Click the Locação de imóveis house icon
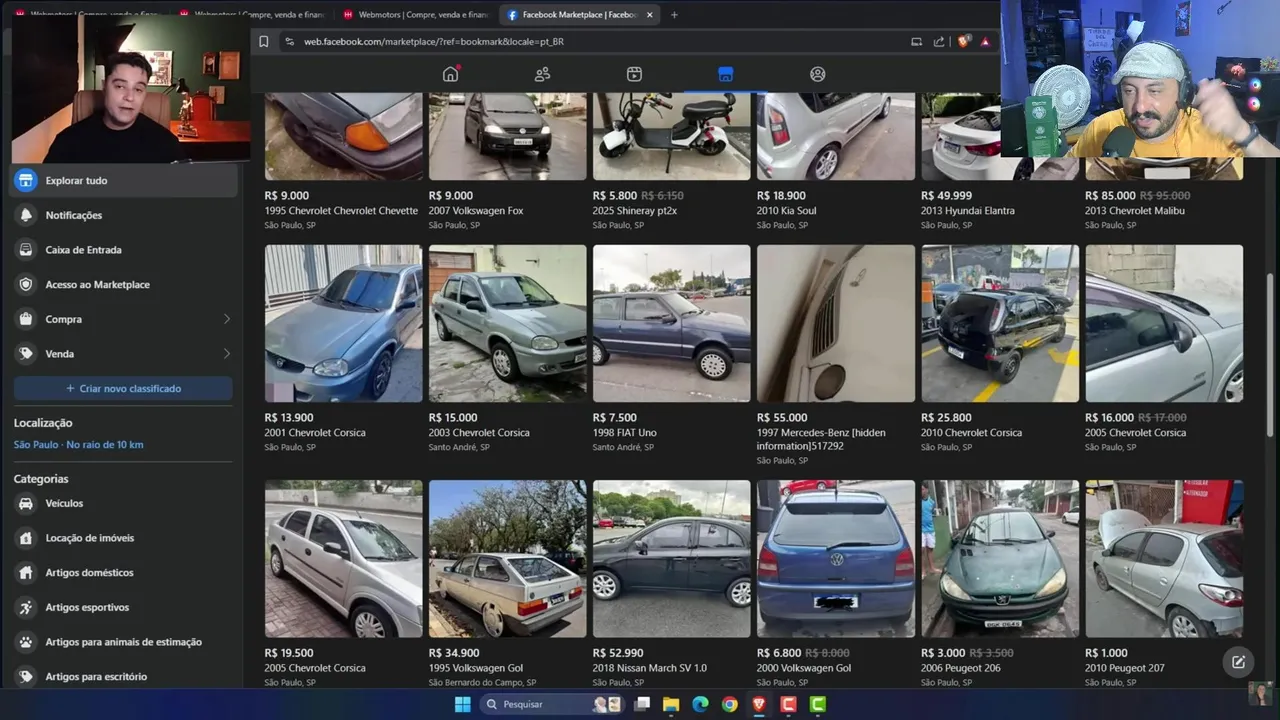The height and width of the screenshot is (720, 1280). click(x=26, y=538)
